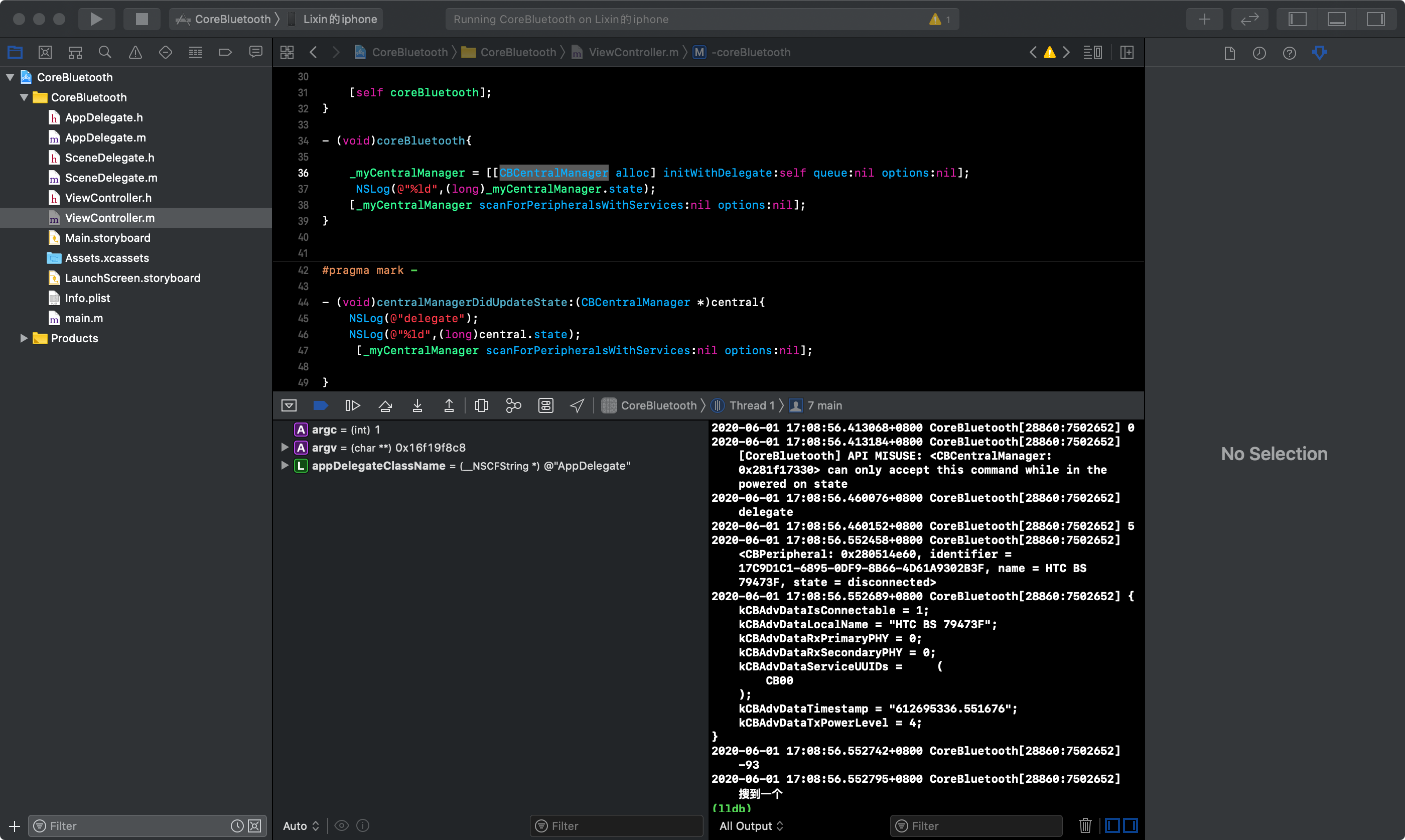Open the Quick Help inspector tab

click(1289, 53)
